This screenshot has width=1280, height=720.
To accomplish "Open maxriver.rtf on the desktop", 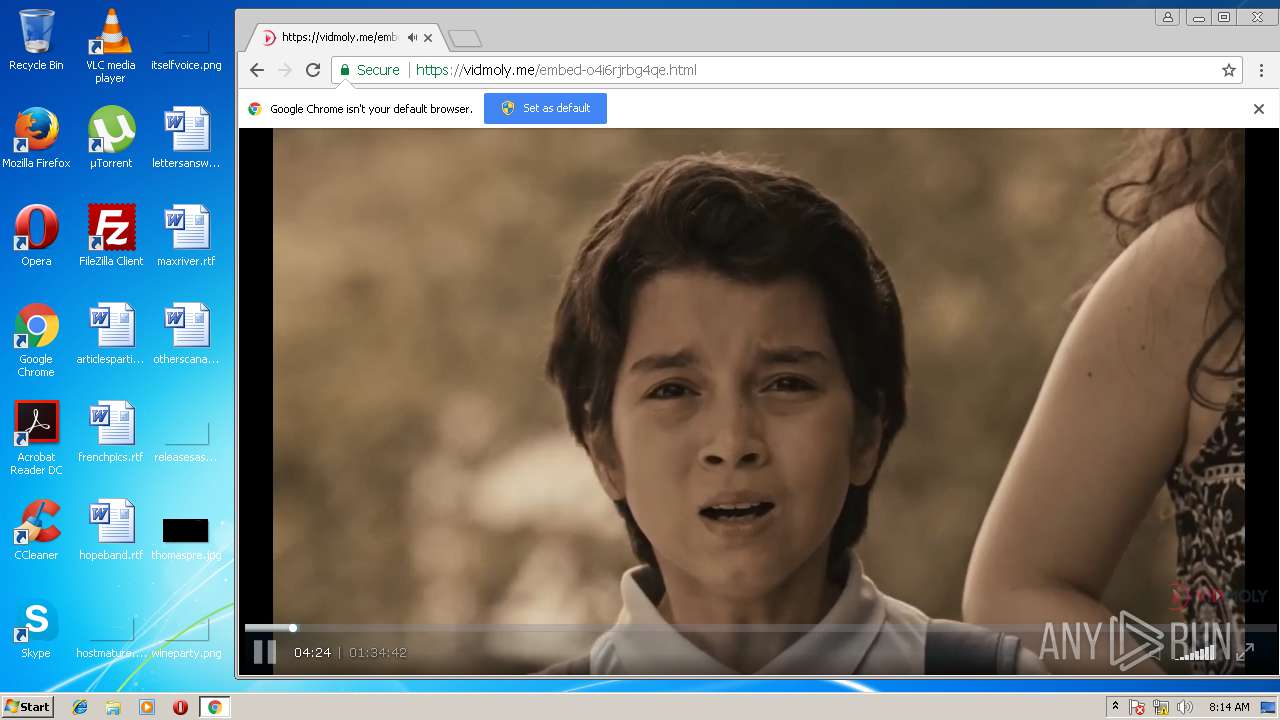I will tap(186, 236).
